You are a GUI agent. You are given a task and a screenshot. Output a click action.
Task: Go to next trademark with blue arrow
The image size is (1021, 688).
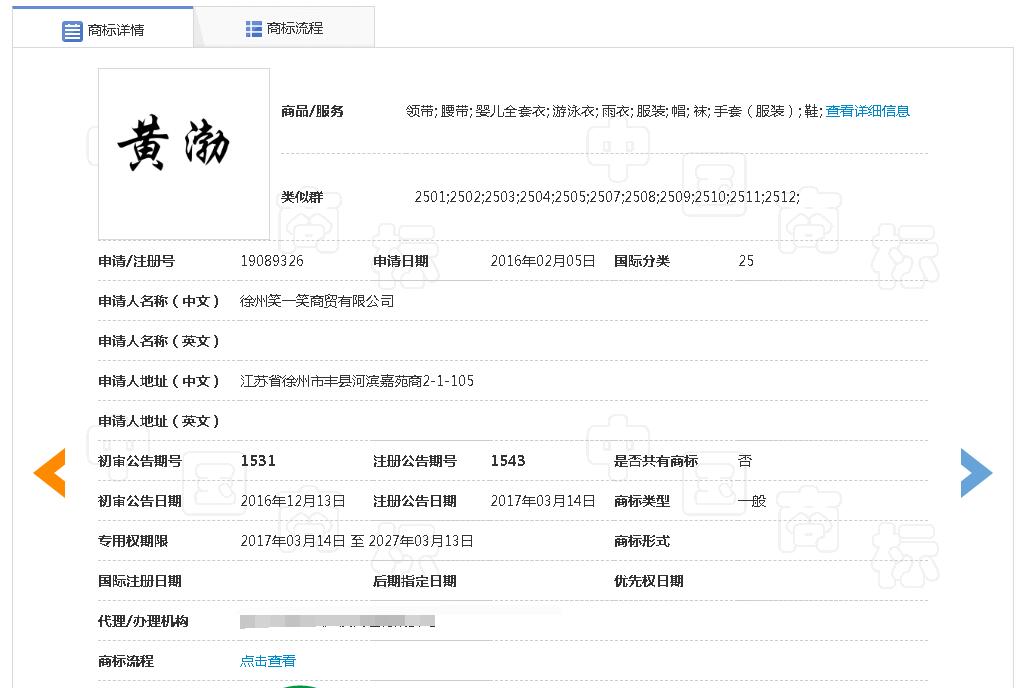point(976,473)
